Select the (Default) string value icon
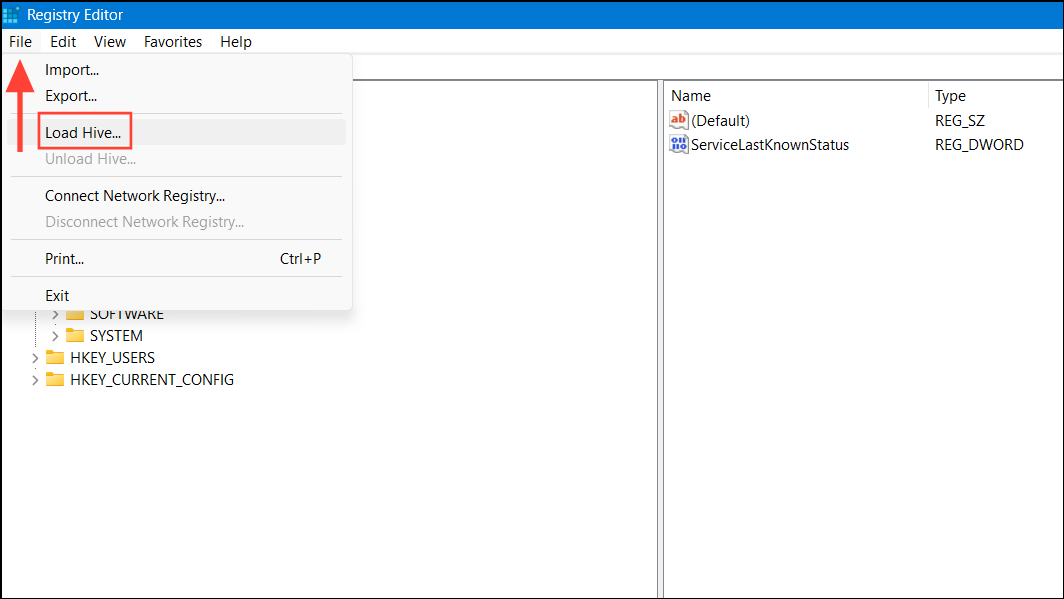The image size is (1064, 599). pyautogui.click(x=679, y=120)
